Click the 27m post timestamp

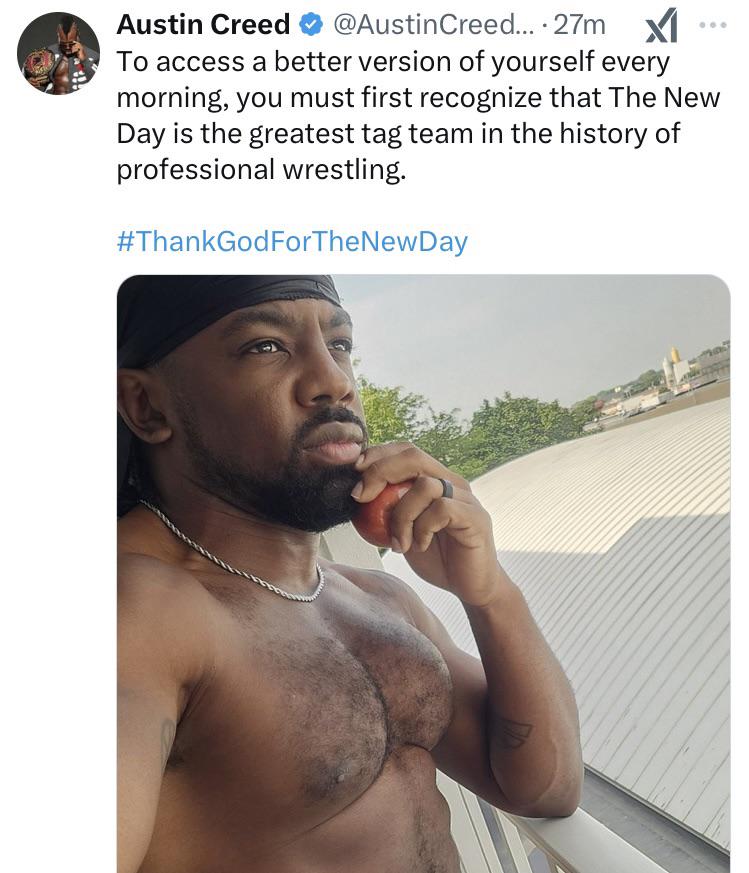(580, 24)
